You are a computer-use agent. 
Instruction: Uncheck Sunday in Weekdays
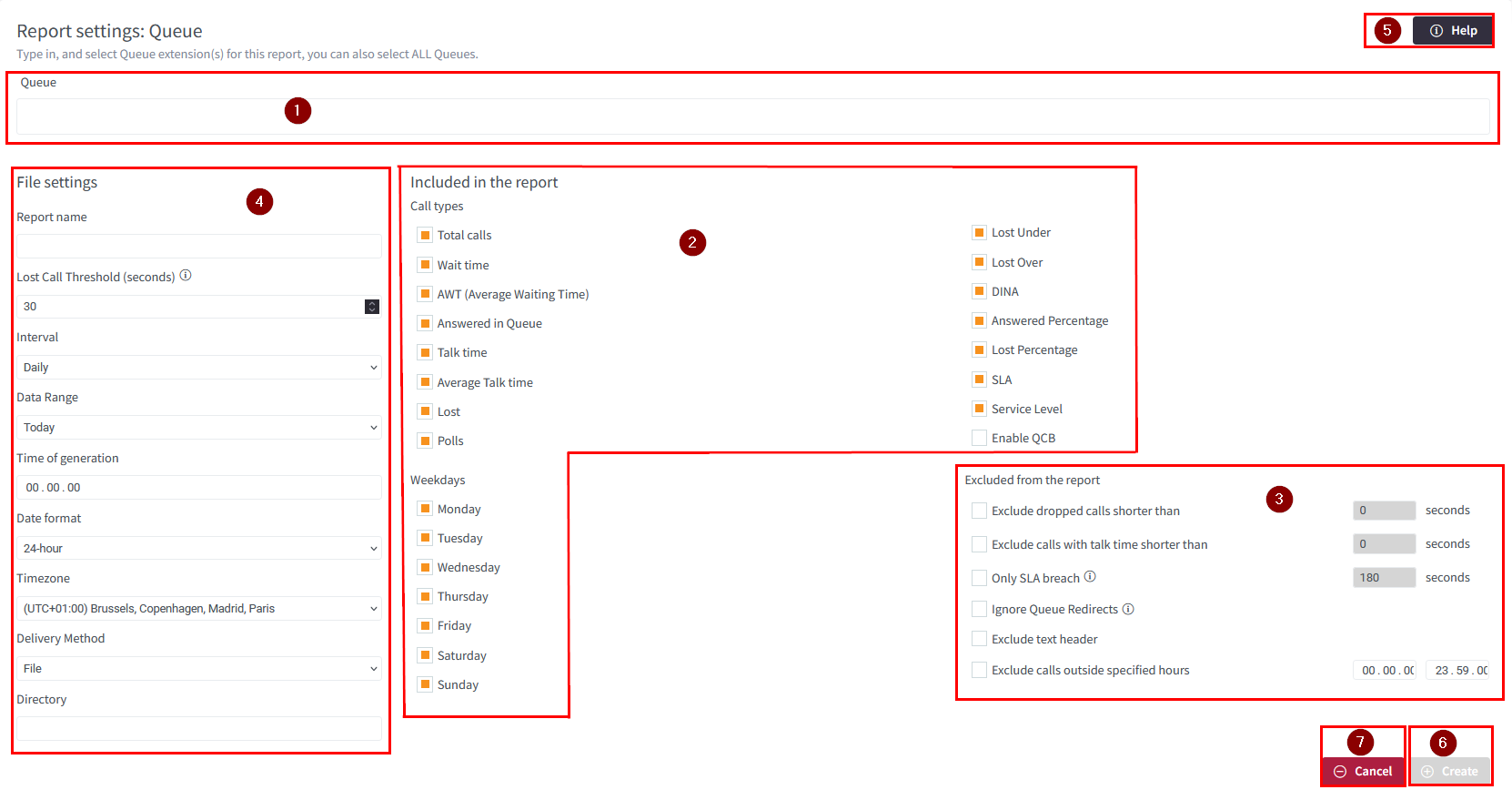click(425, 684)
